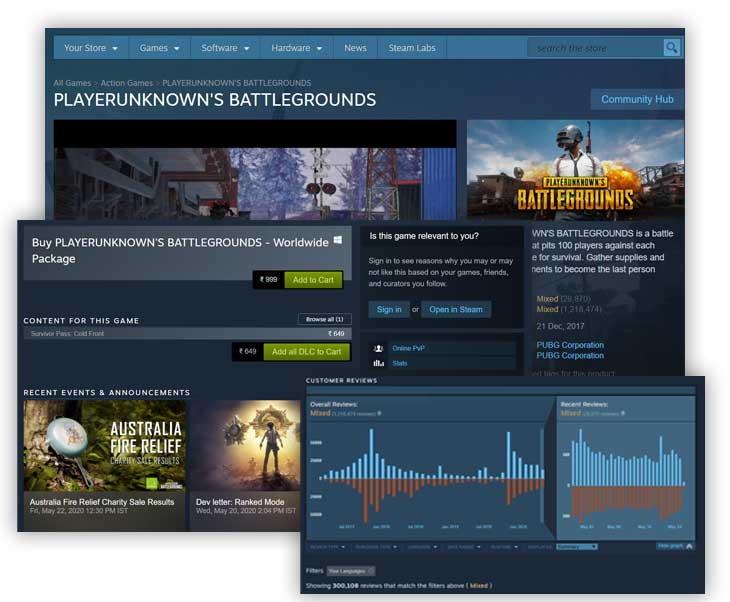Add Worldwide Package to Cart
Image resolution: width=730 pixels, height=602 pixels.
[x=313, y=280]
